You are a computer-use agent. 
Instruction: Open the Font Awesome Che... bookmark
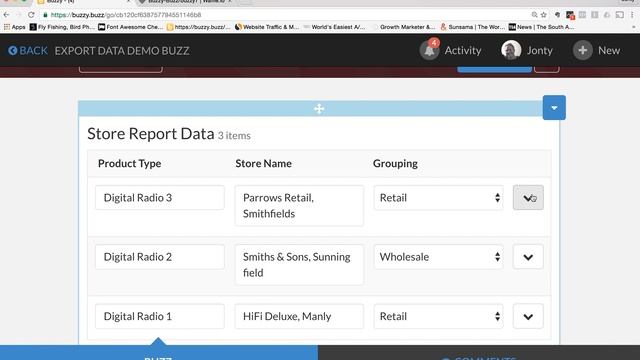click(131, 27)
